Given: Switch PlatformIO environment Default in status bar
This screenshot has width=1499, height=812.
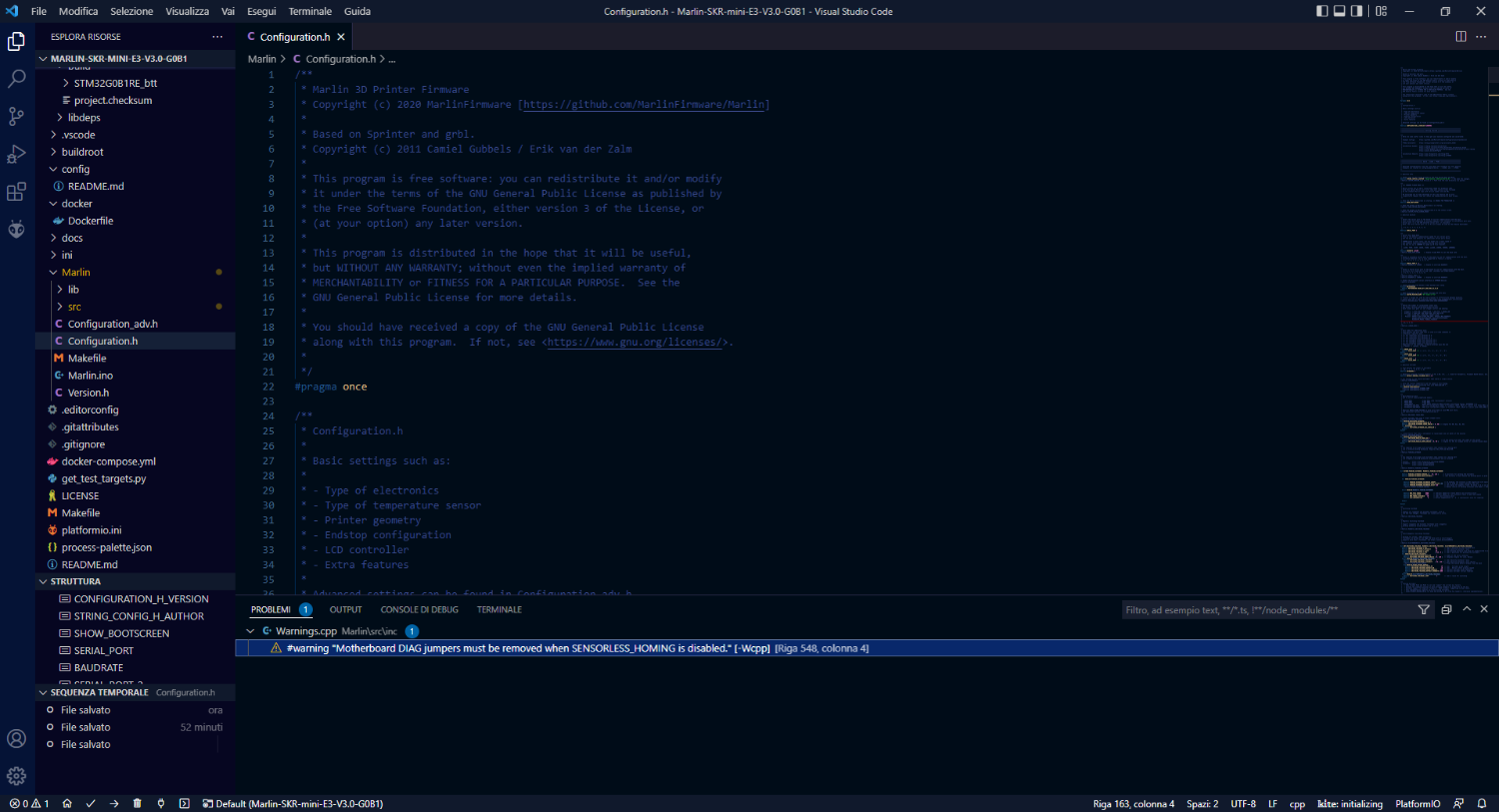Looking at the screenshot, I should click(293, 804).
